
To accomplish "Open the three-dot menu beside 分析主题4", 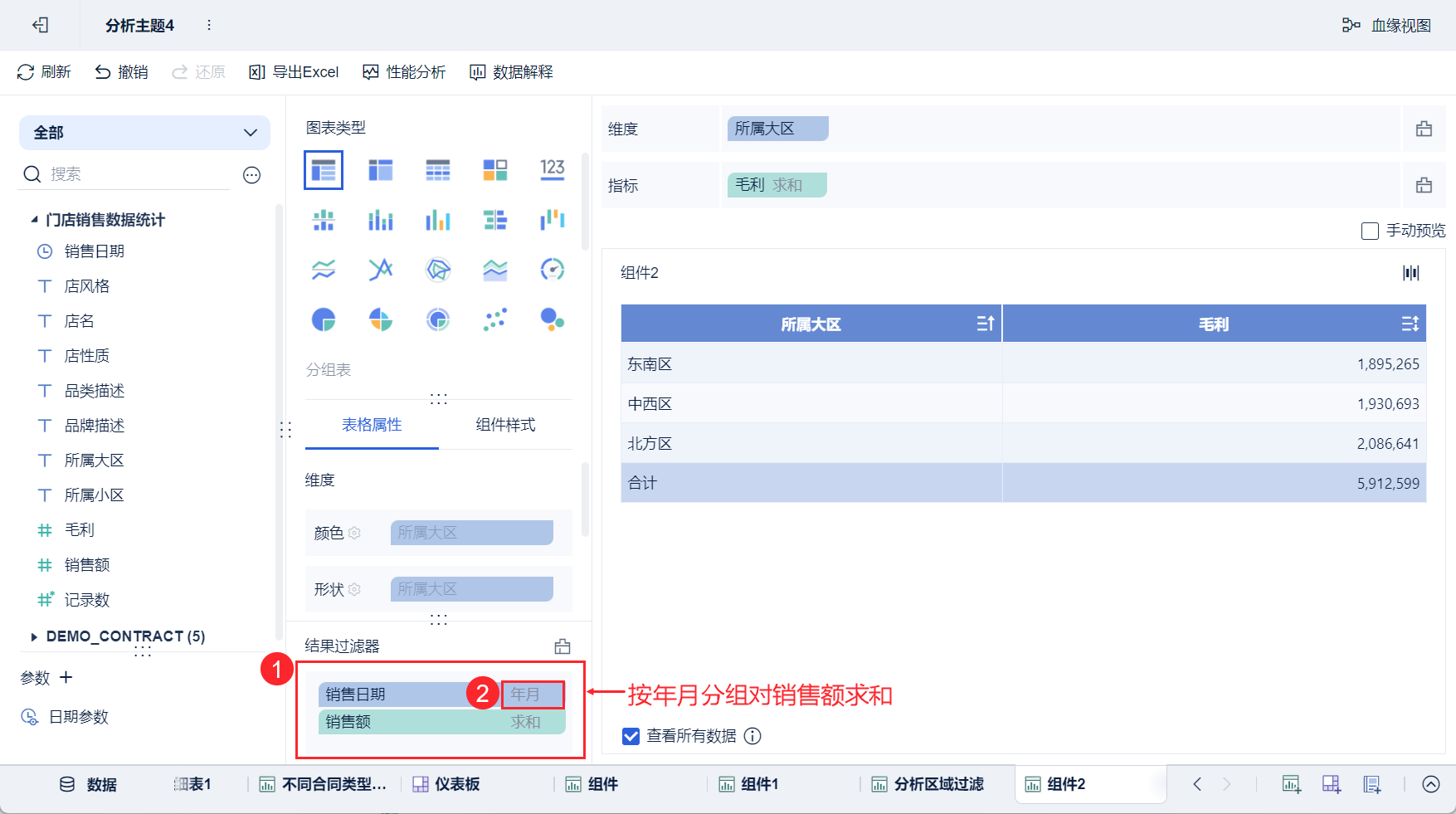I will 209,25.
